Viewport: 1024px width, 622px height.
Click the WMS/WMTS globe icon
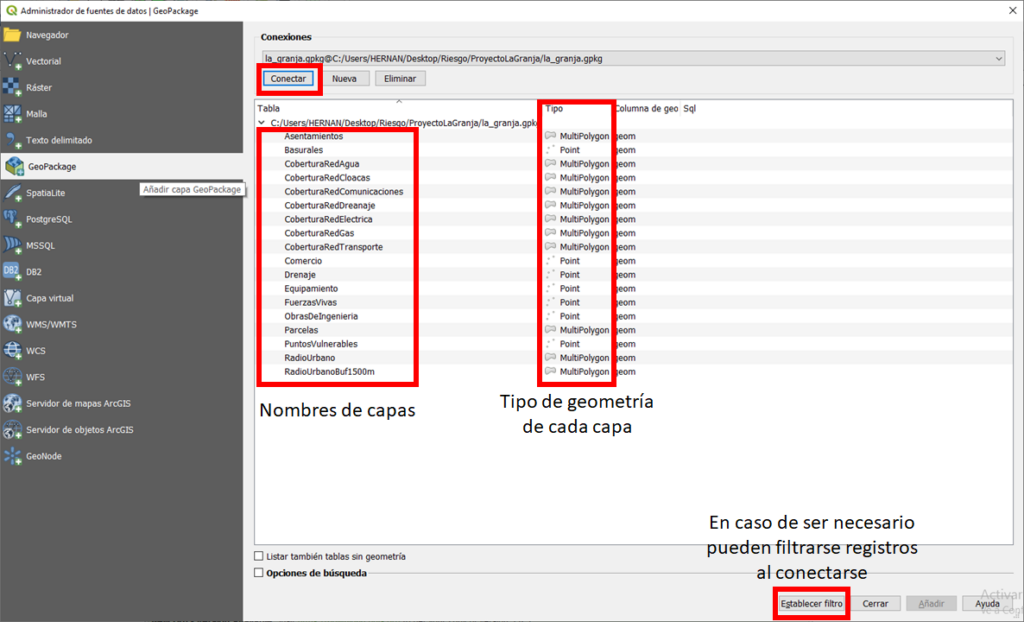(12, 324)
